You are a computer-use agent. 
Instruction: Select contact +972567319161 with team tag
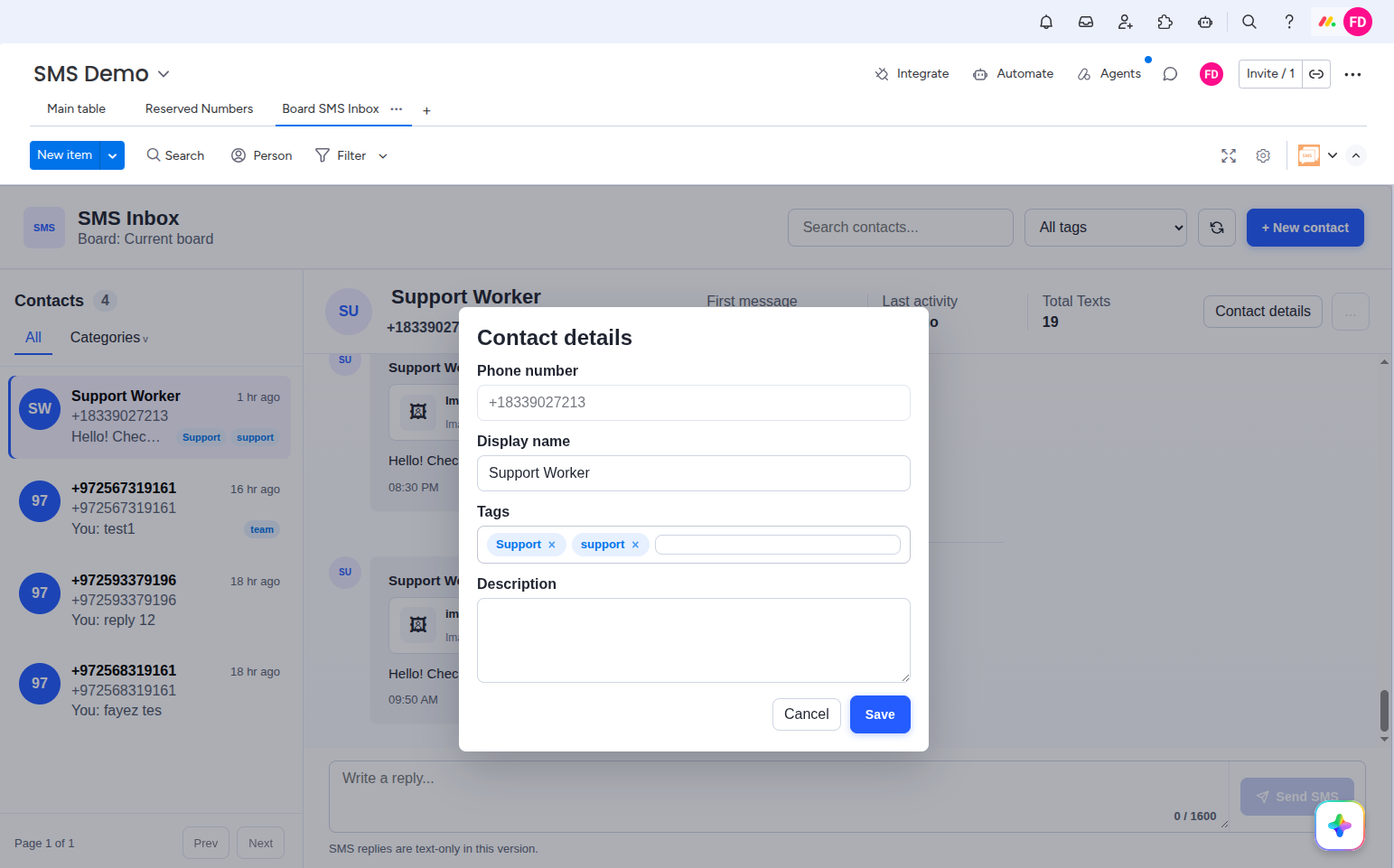point(150,509)
